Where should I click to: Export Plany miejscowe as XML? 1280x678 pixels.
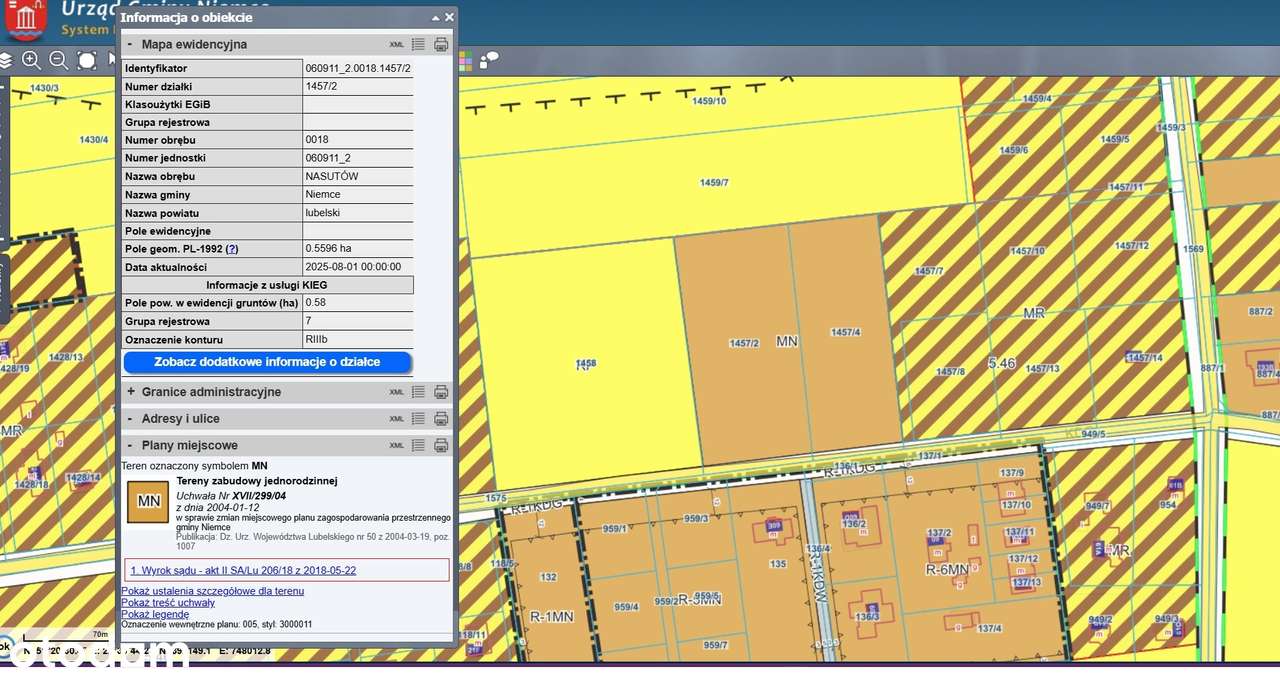click(397, 446)
